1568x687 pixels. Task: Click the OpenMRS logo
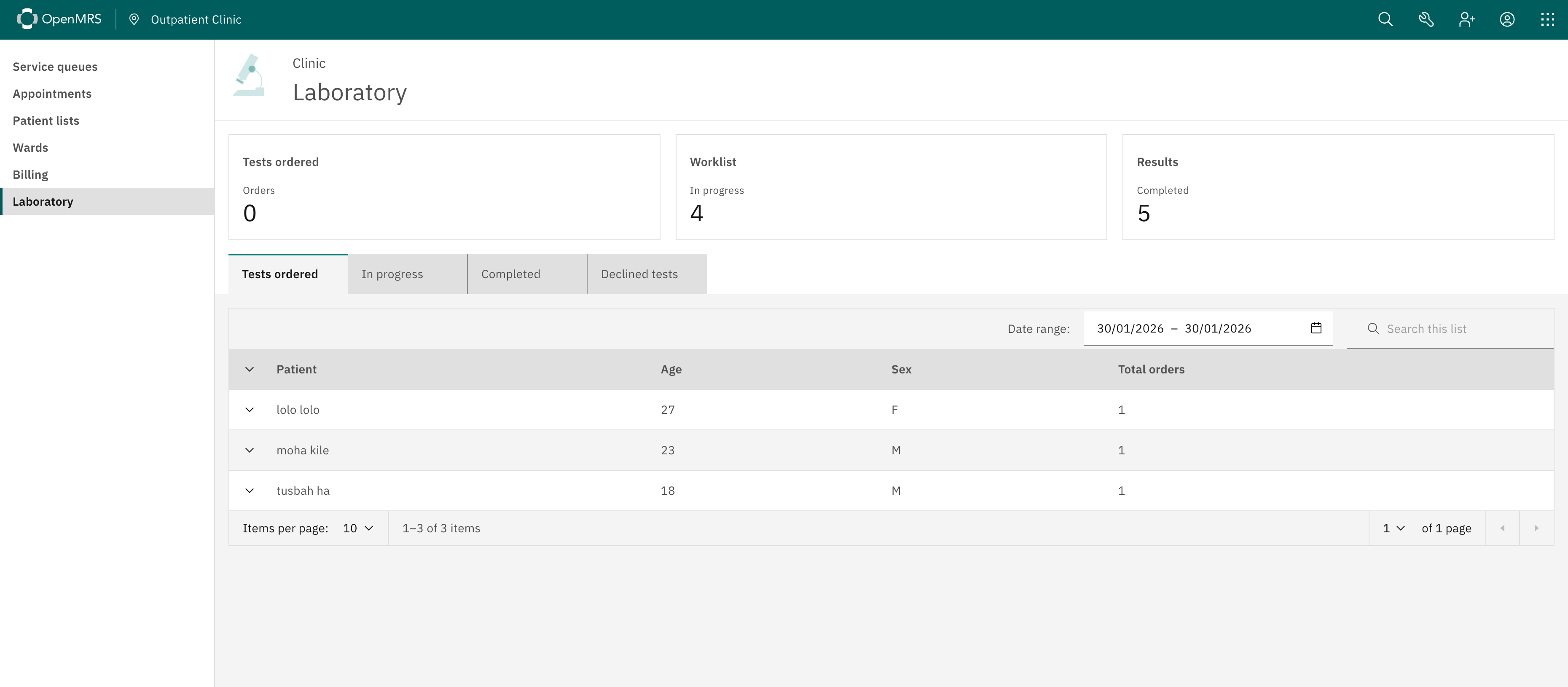pos(59,19)
